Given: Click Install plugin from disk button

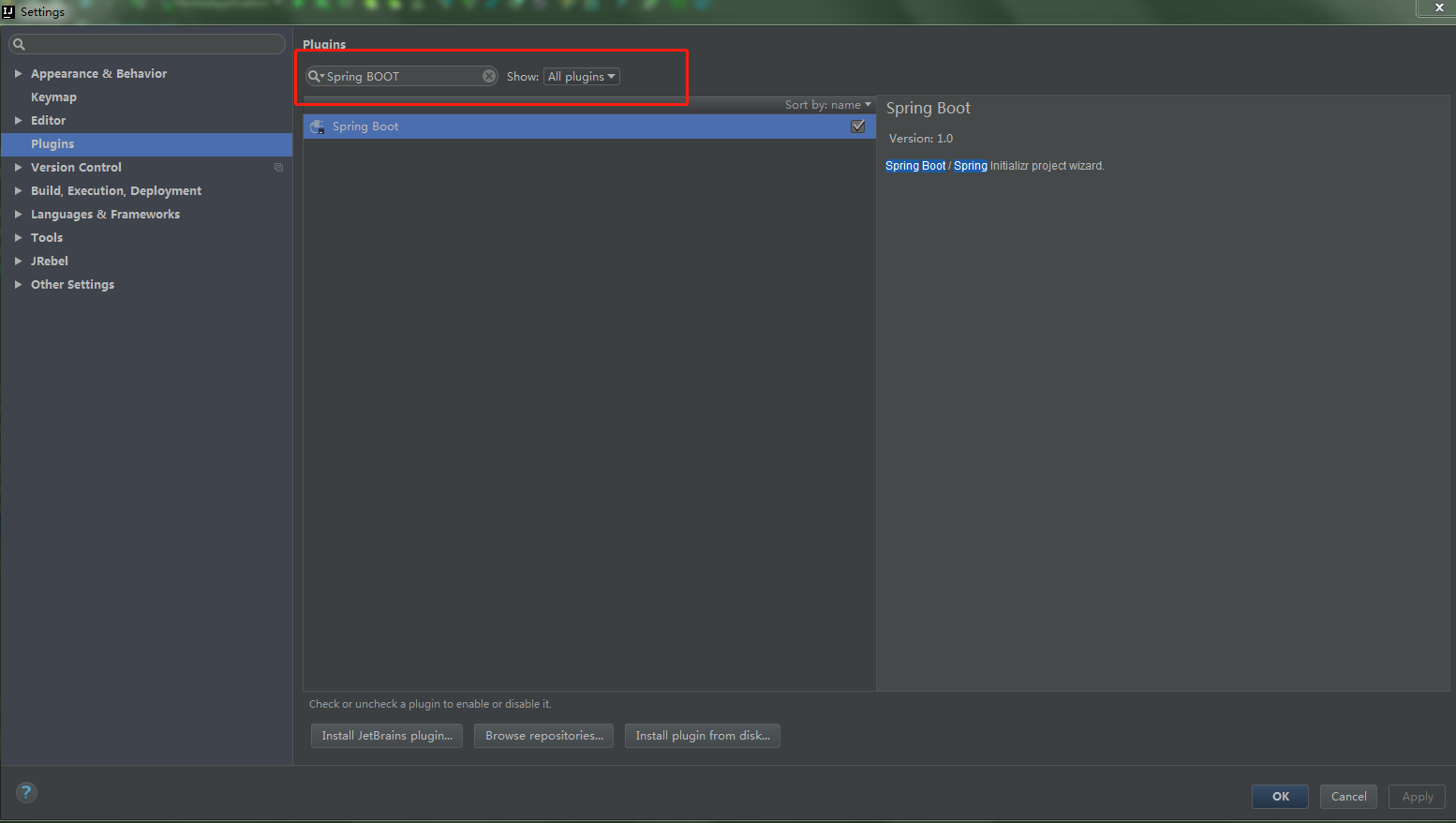Looking at the screenshot, I should click(x=703, y=736).
